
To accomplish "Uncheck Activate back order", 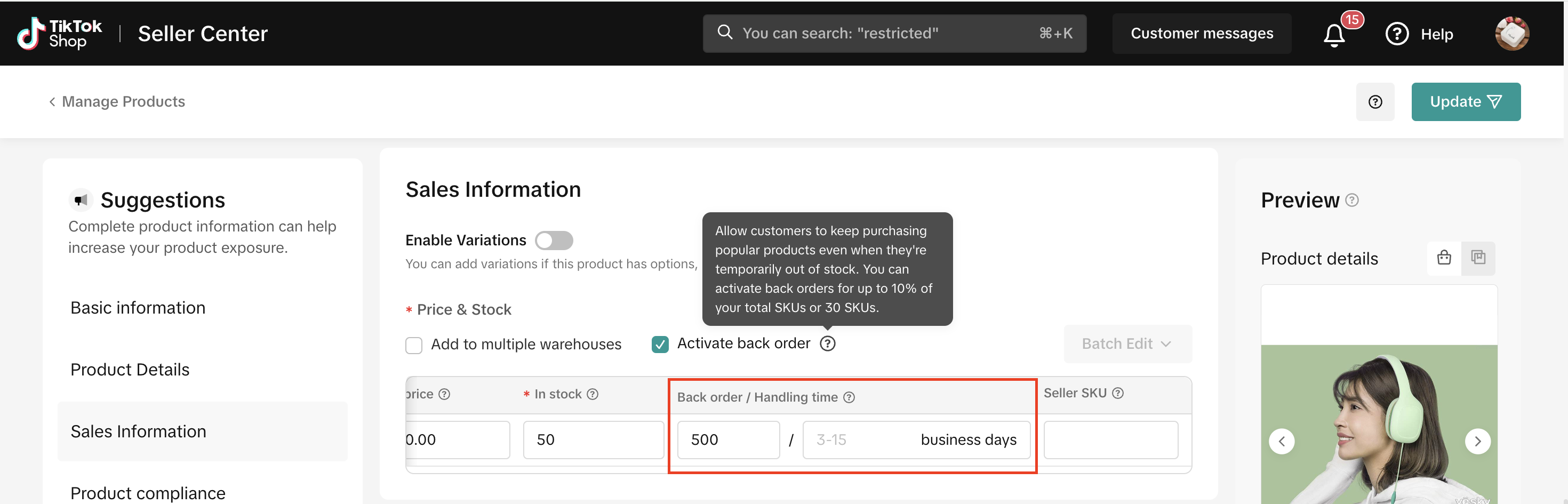I will [660, 345].
